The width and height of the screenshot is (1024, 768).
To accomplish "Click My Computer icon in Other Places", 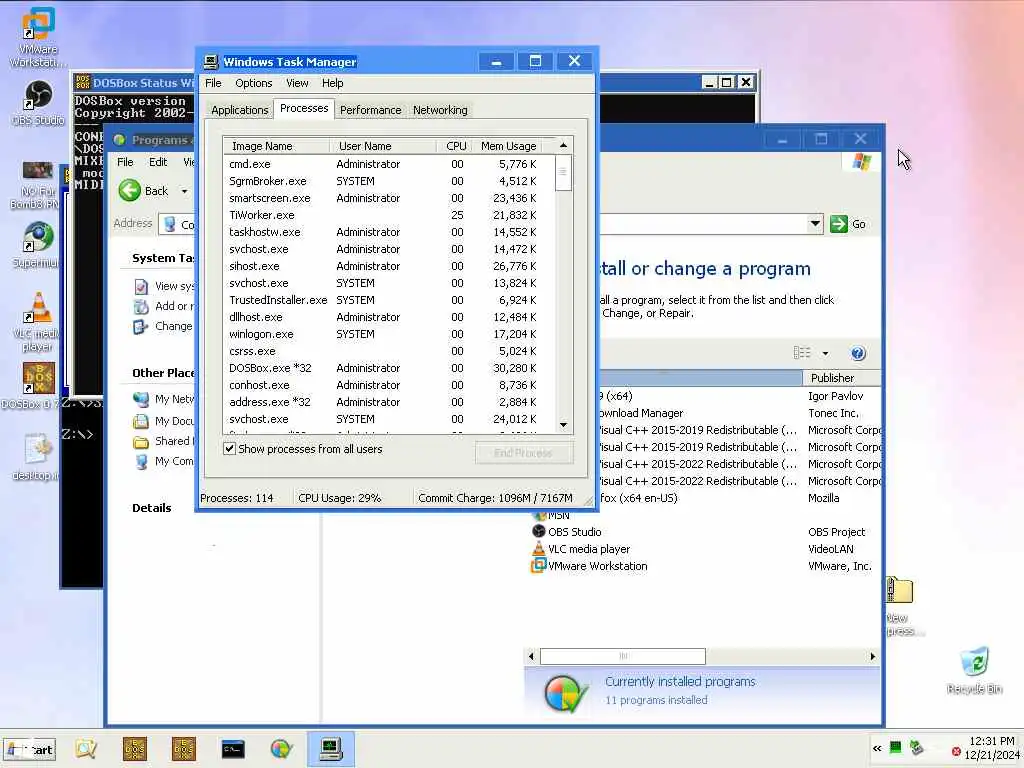I will point(141,462).
